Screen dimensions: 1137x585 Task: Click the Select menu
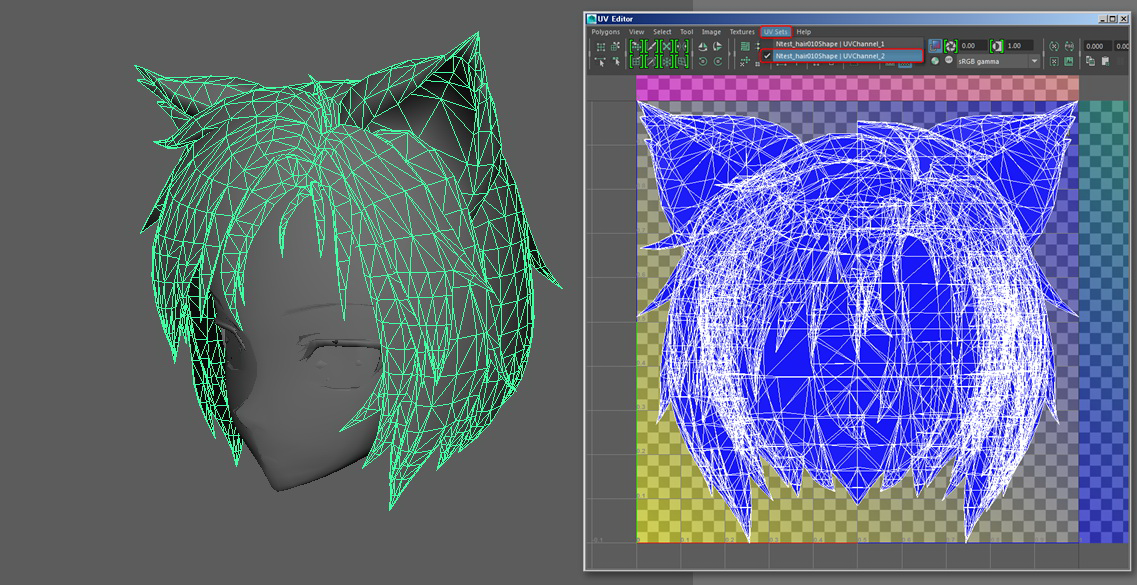(662, 32)
